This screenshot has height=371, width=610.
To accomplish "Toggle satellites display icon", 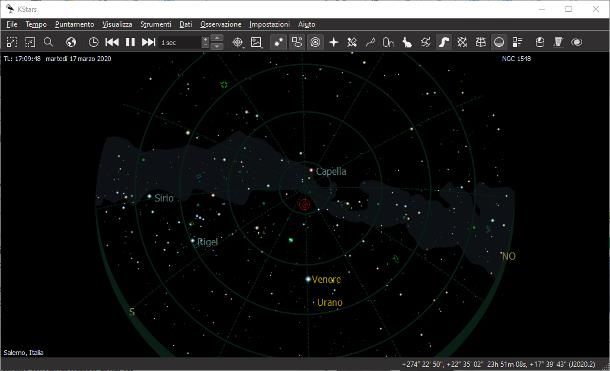I will click(352, 42).
